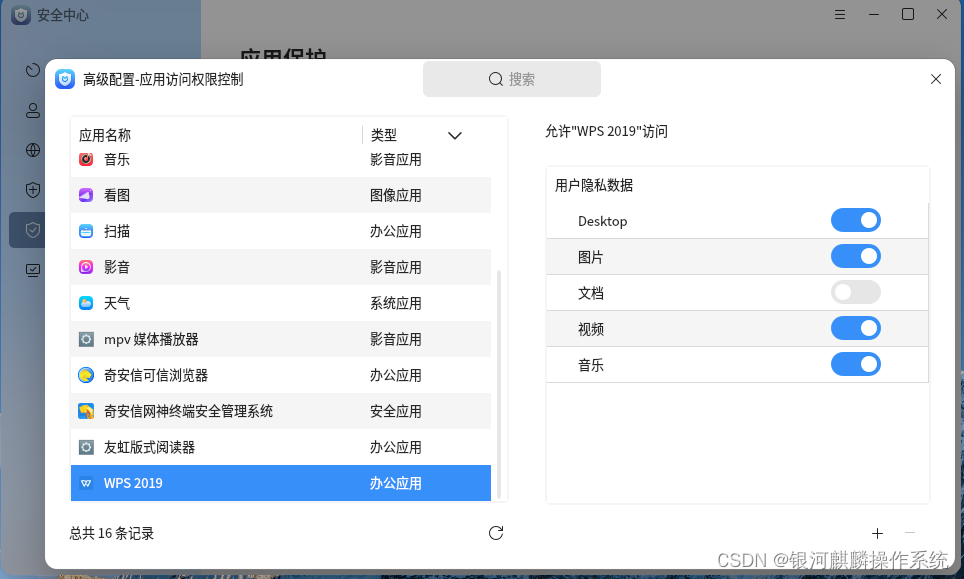Toggle 视频 access switch

tap(856, 328)
